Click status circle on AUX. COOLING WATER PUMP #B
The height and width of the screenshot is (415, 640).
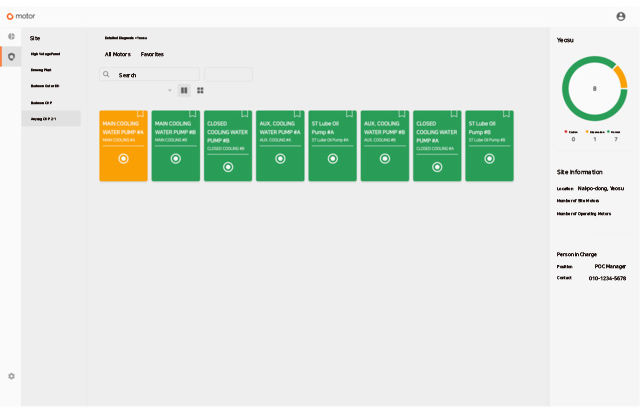click(385, 158)
